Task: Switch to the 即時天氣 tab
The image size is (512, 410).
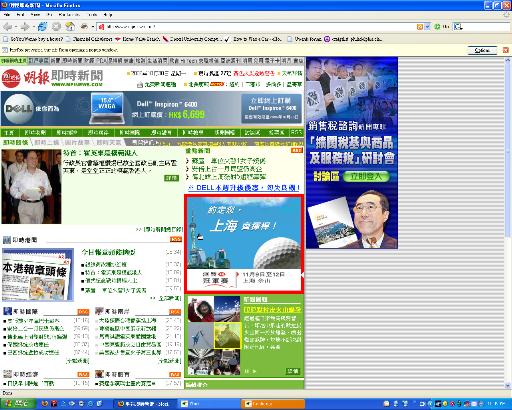Action: [x=109, y=143]
